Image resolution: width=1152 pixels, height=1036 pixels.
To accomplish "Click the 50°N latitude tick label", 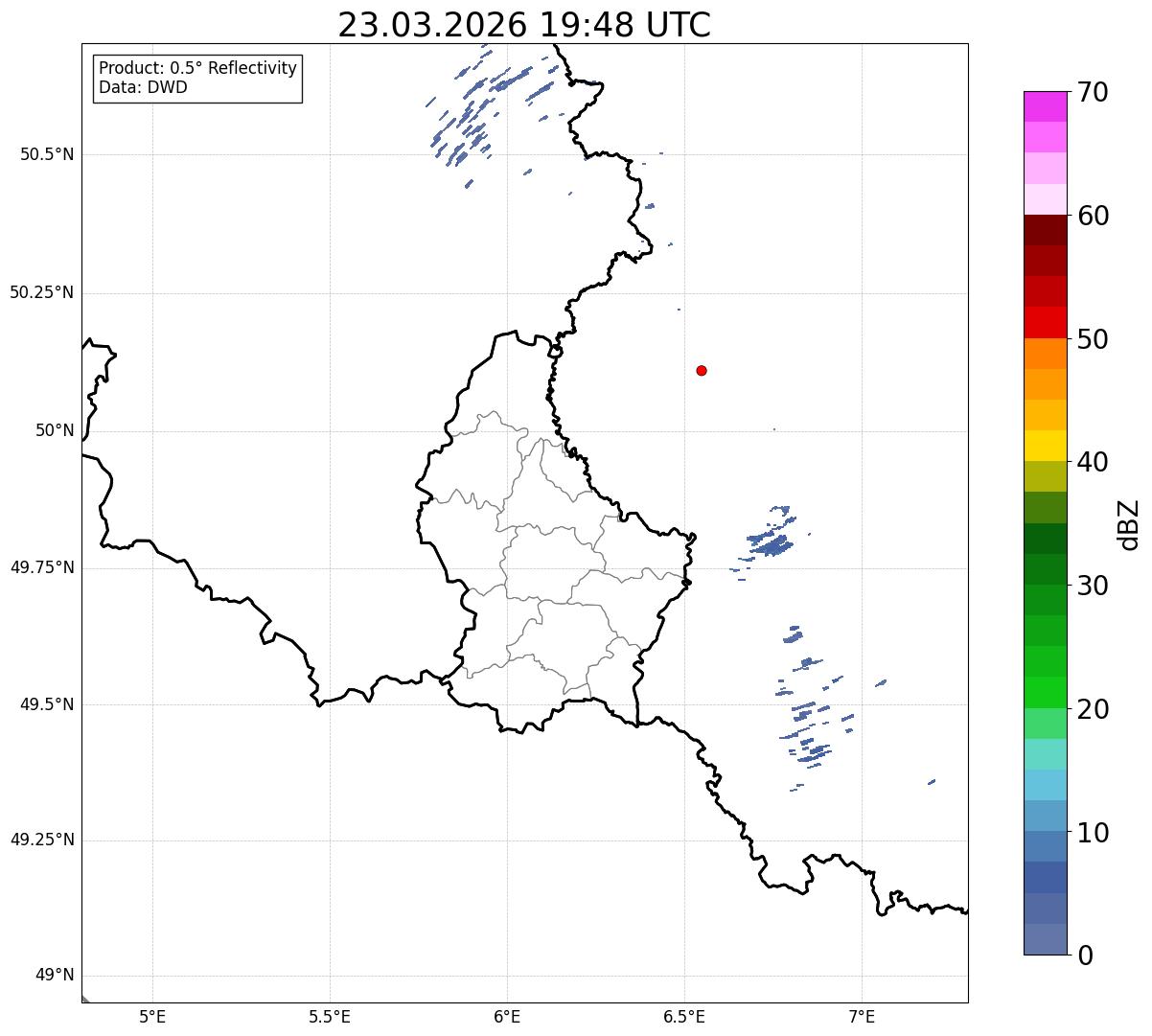I will coord(55,430).
